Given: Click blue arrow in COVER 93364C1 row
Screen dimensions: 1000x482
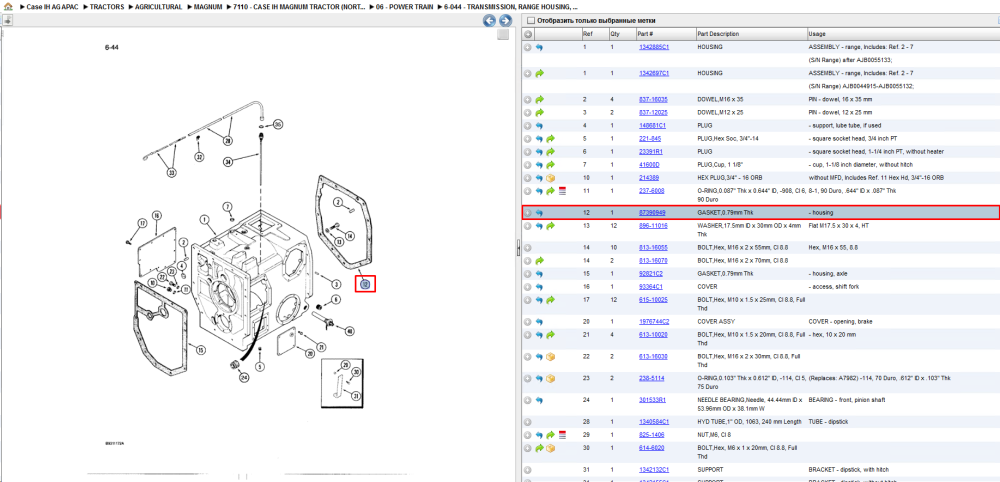Looking at the screenshot, I should 539,286.
